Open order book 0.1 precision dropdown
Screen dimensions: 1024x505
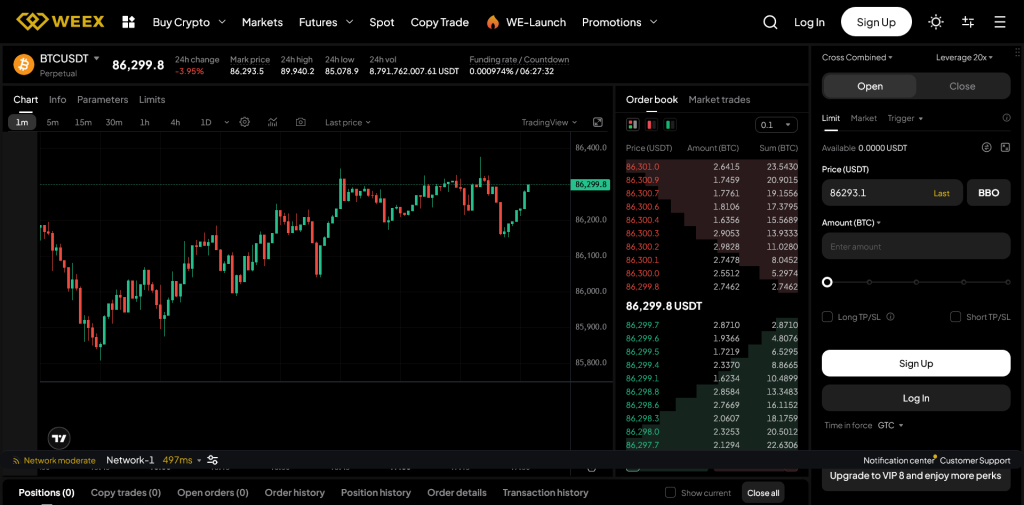(776, 125)
